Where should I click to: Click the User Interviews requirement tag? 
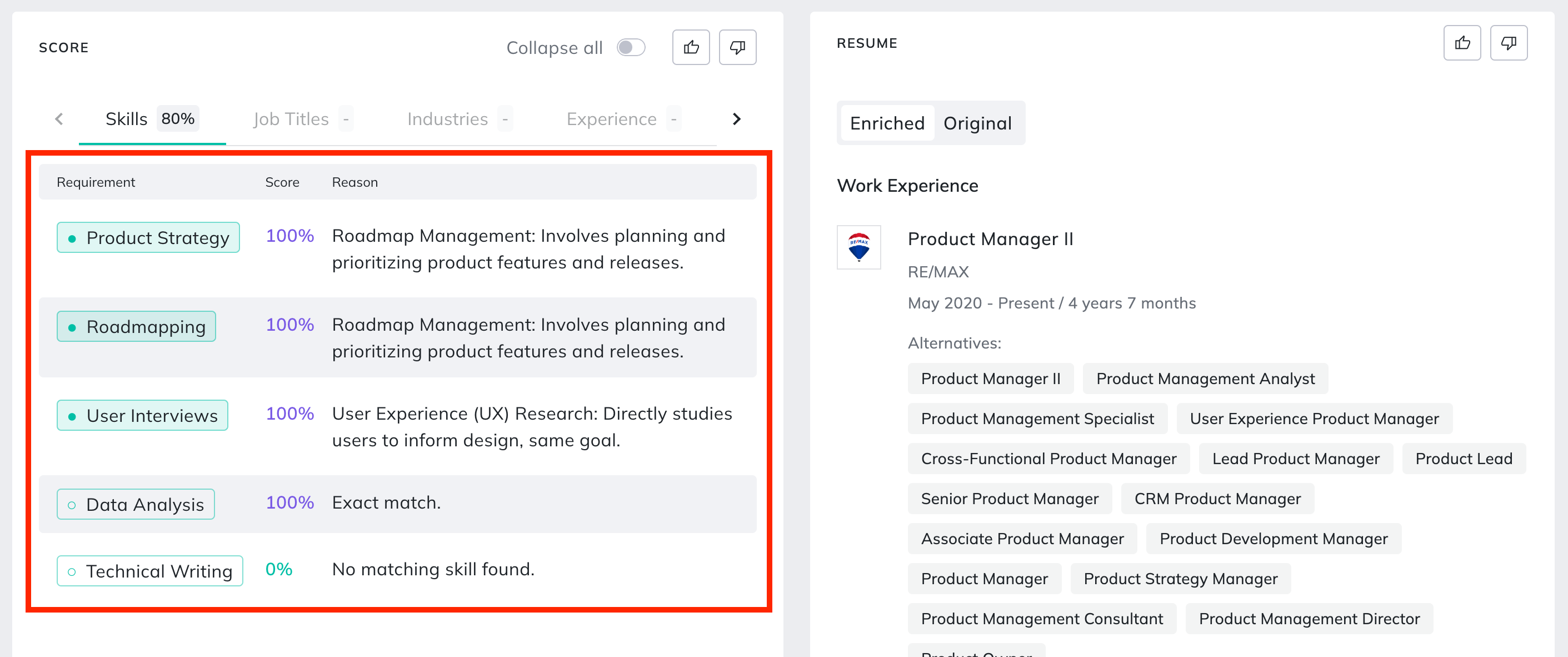pos(142,415)
